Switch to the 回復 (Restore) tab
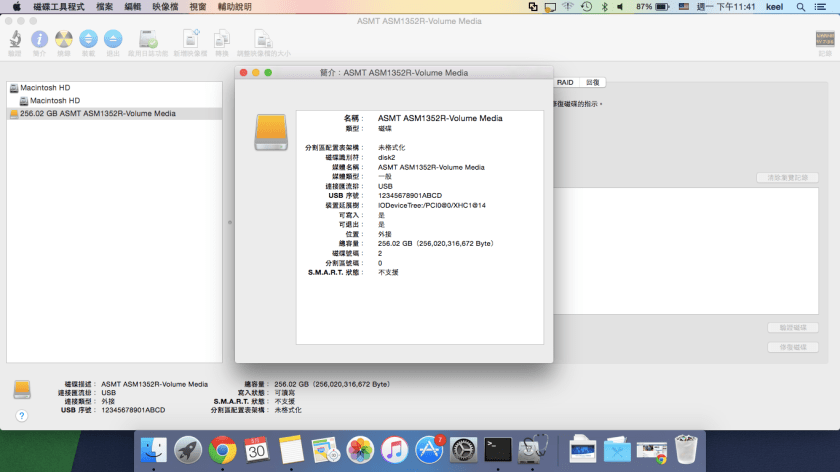This screenshot has width=840, height=472. point(593,82)
